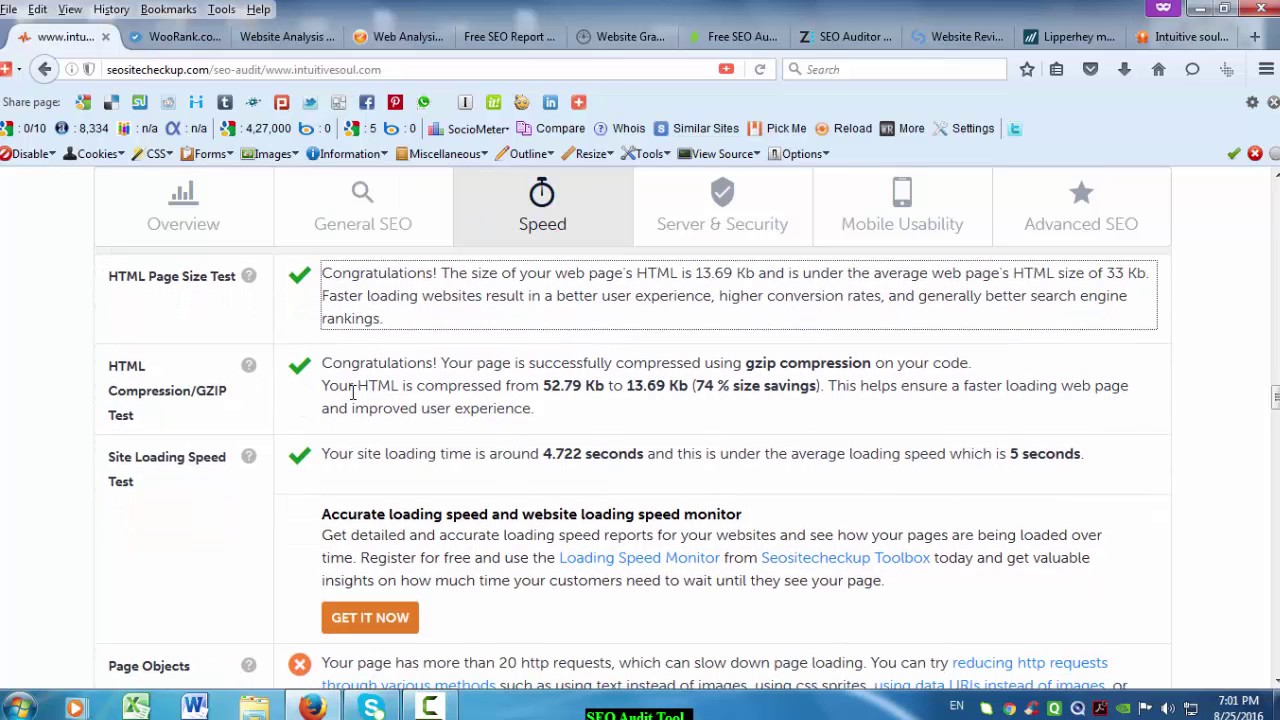The image size is (1280, 720).
Task: Expand the CSS dropdown menu
Action: [x=153, y=154]
